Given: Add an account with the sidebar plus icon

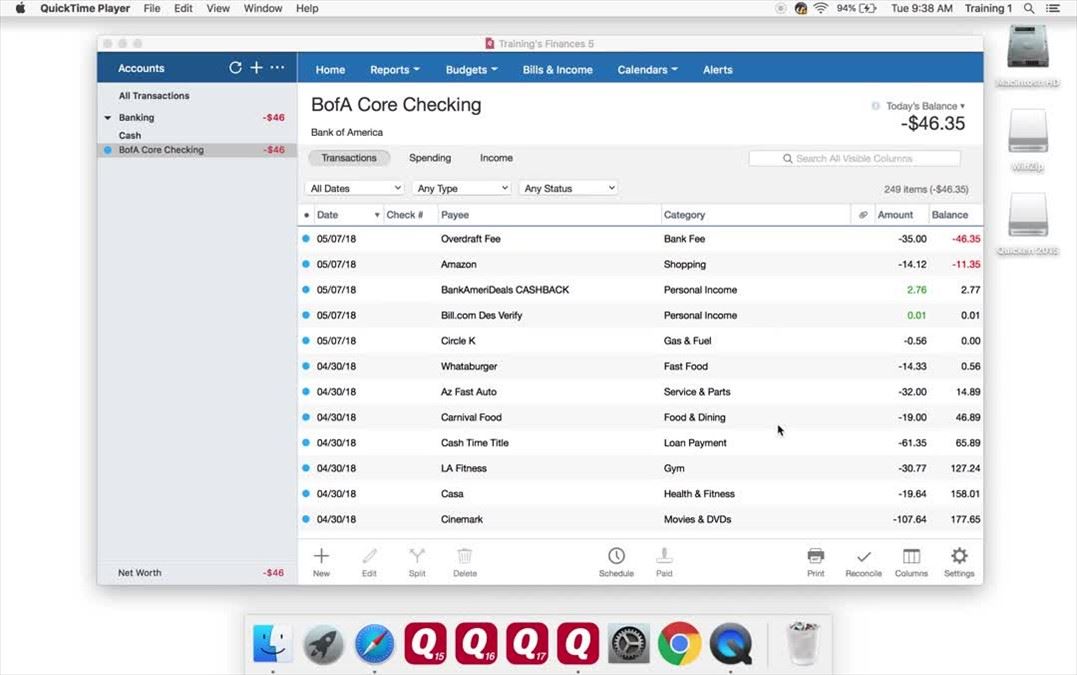Looking at the screenshot, I should tap(256, 68).
